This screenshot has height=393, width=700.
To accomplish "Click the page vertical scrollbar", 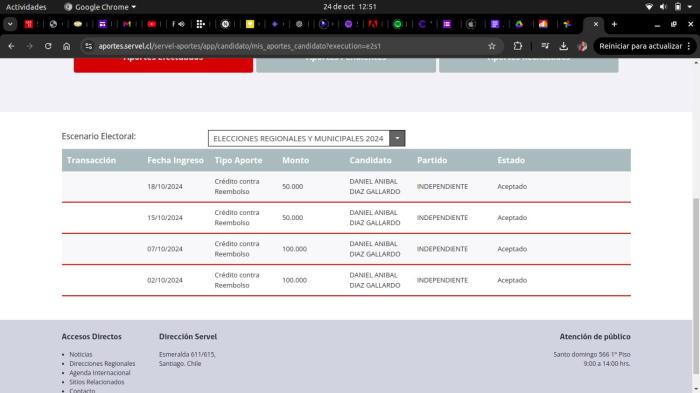I will pyautogui.click(x=696, y=286).
